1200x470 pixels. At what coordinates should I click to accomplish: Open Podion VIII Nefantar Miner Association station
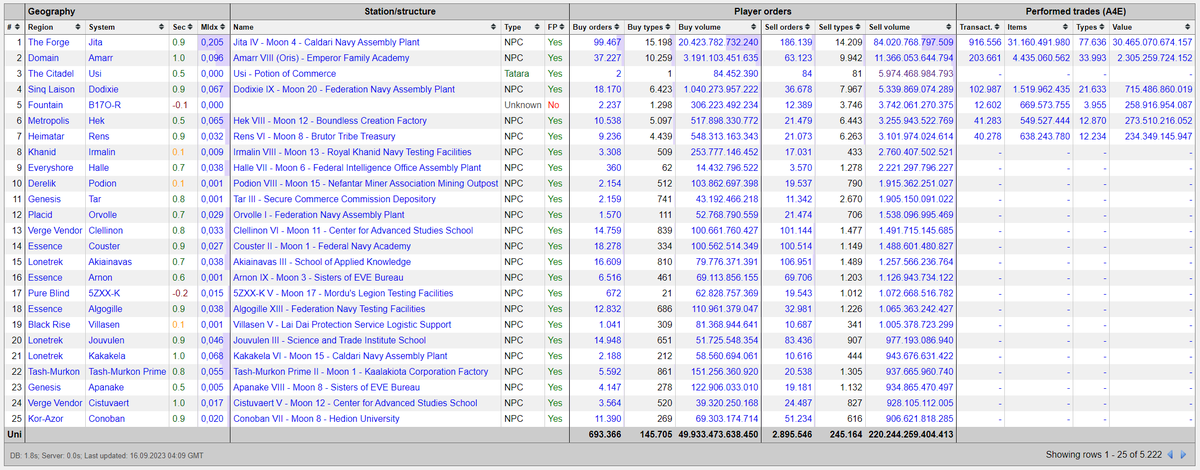tap(365, 184)
